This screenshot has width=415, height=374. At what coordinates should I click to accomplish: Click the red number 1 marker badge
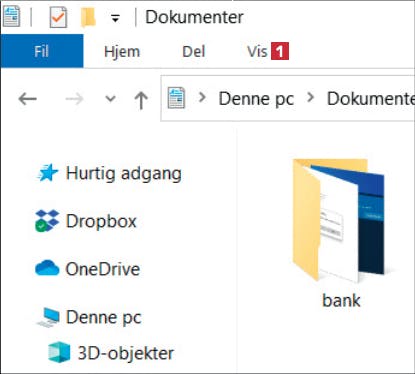(280, 51)
